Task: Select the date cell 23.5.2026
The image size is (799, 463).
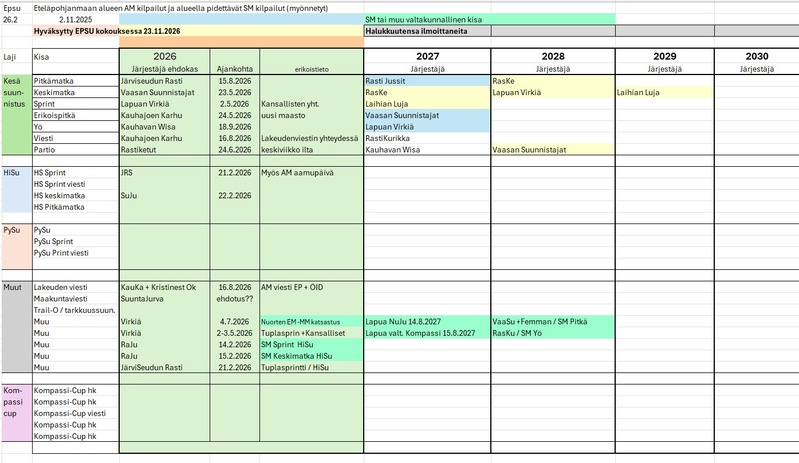Action: click(x=231, y=92)
